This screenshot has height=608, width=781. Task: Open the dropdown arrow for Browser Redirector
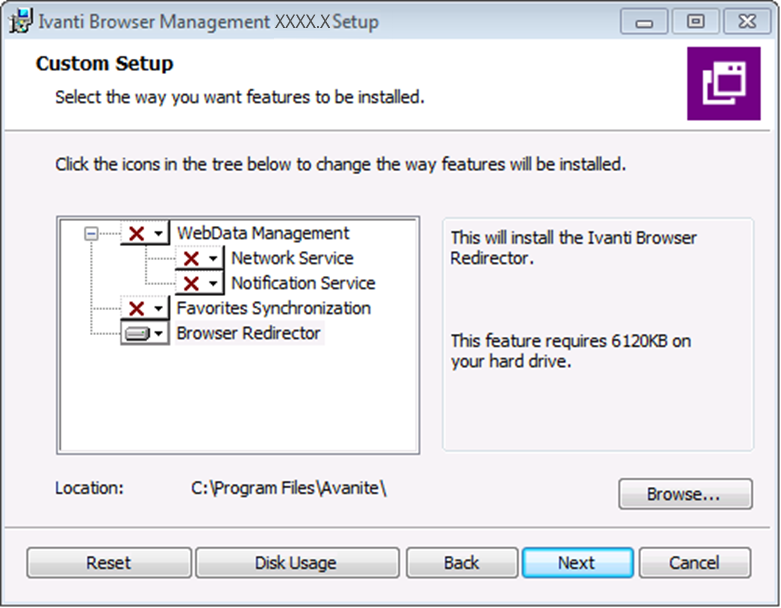[158, 333]
